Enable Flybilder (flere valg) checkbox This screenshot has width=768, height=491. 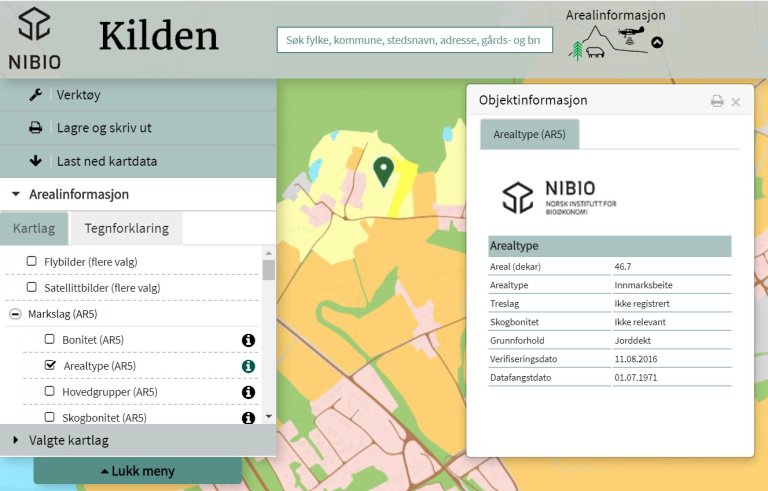31,261
